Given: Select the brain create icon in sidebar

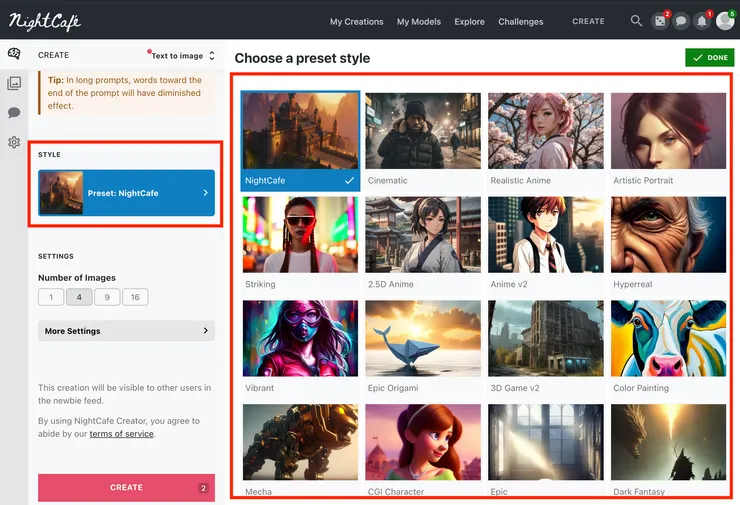Looking at the screenshot, I should 14,53.
